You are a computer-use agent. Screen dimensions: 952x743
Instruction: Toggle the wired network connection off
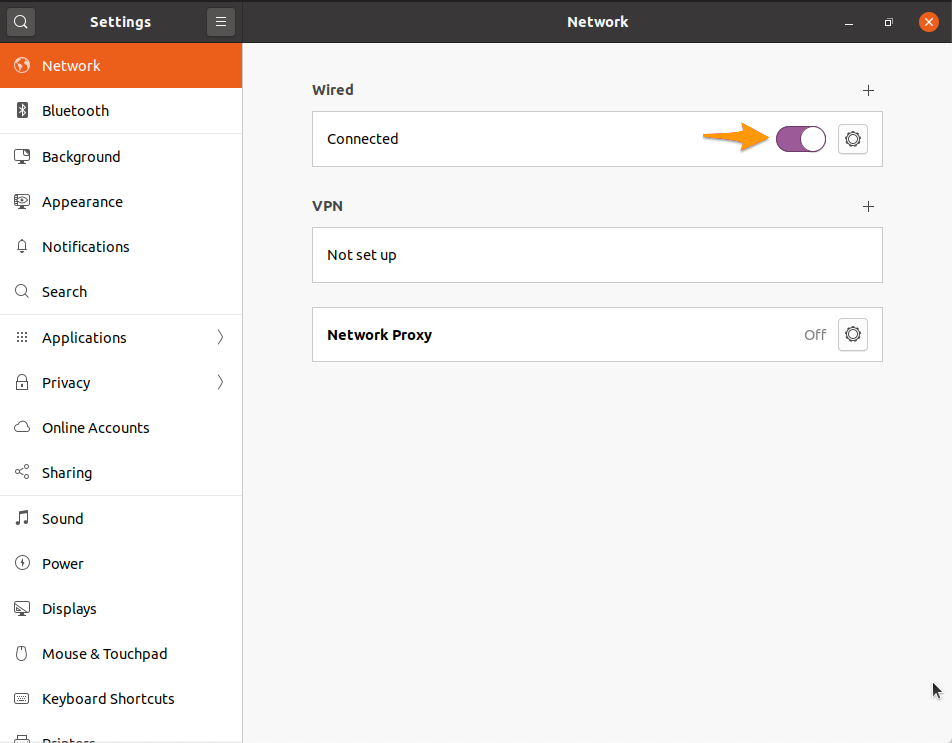pos(800,139)
